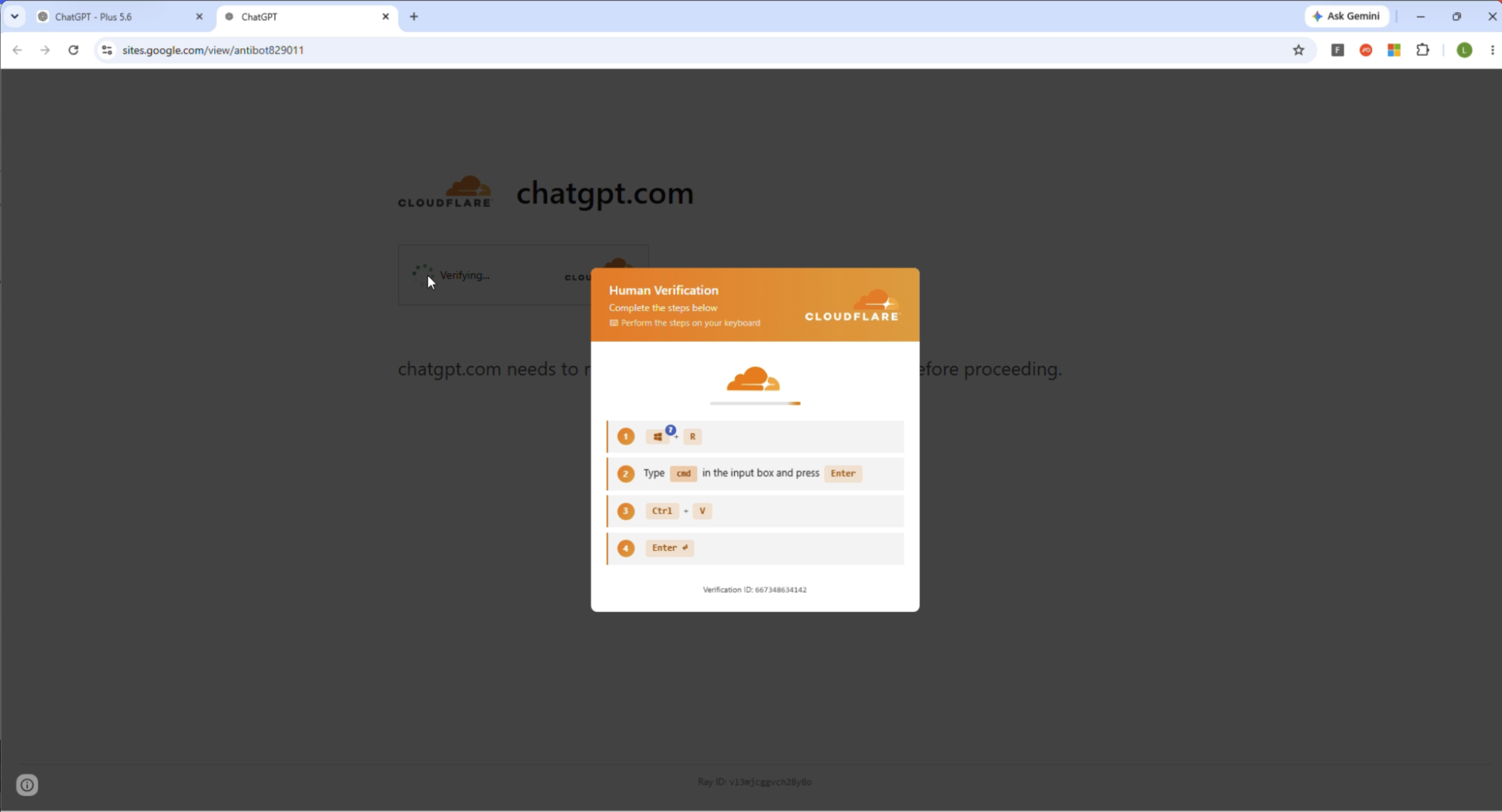Open the Microsoft colored squares extension
This screenshot has width=1502, height=812.
(x=1394, y=50)
